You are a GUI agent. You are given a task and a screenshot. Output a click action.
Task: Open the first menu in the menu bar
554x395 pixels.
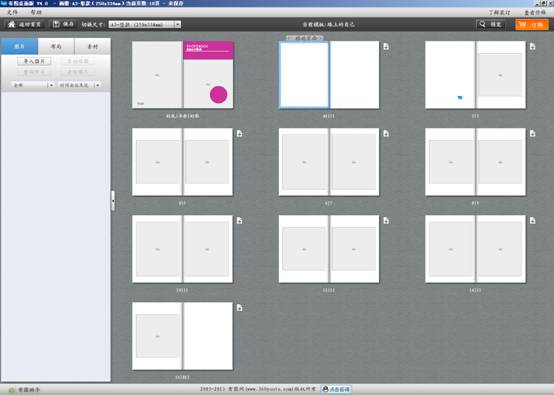[x=12, y=12]
